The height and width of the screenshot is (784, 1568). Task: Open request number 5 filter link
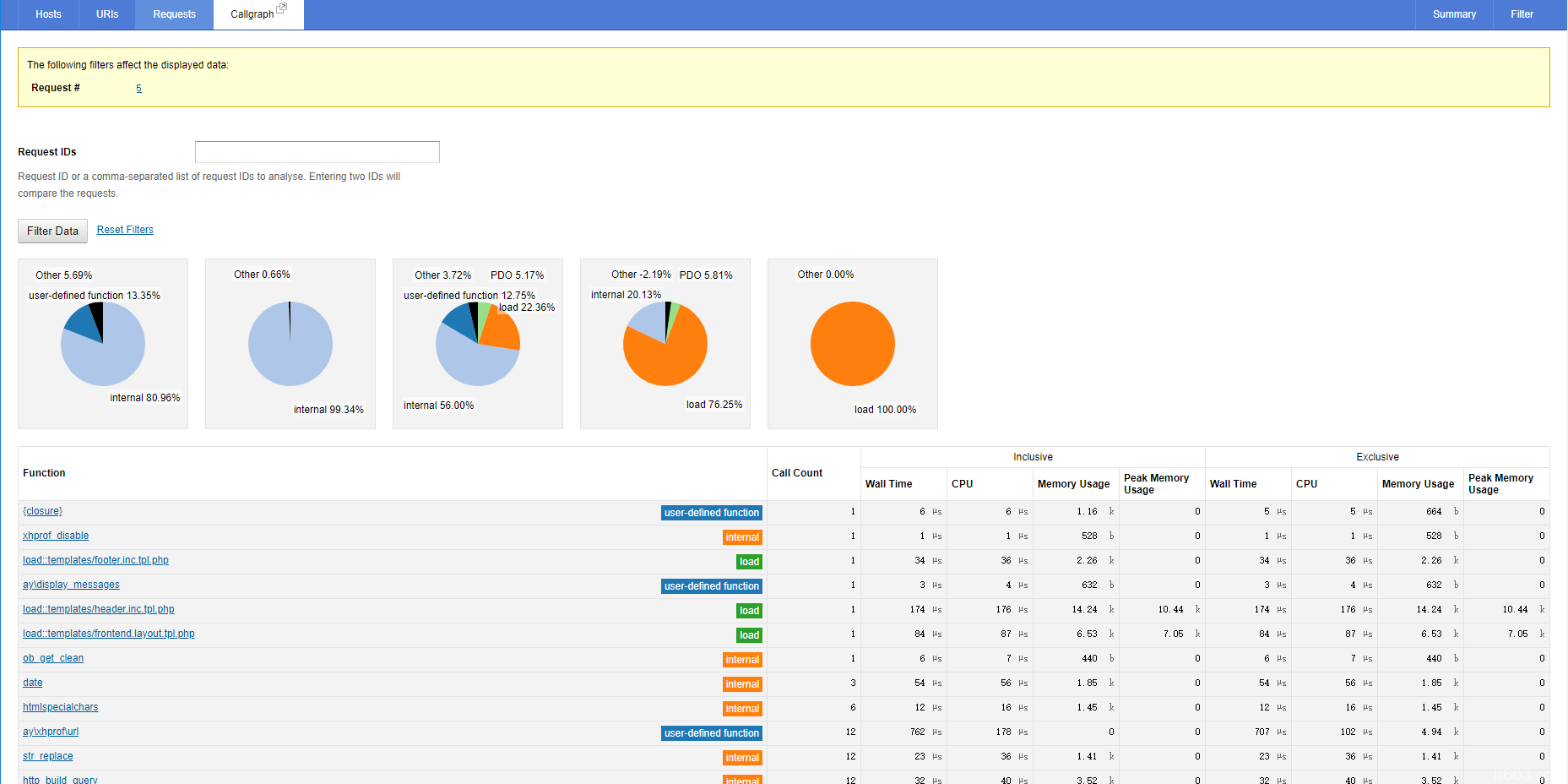pyautogui.click(x=138, y=89)
